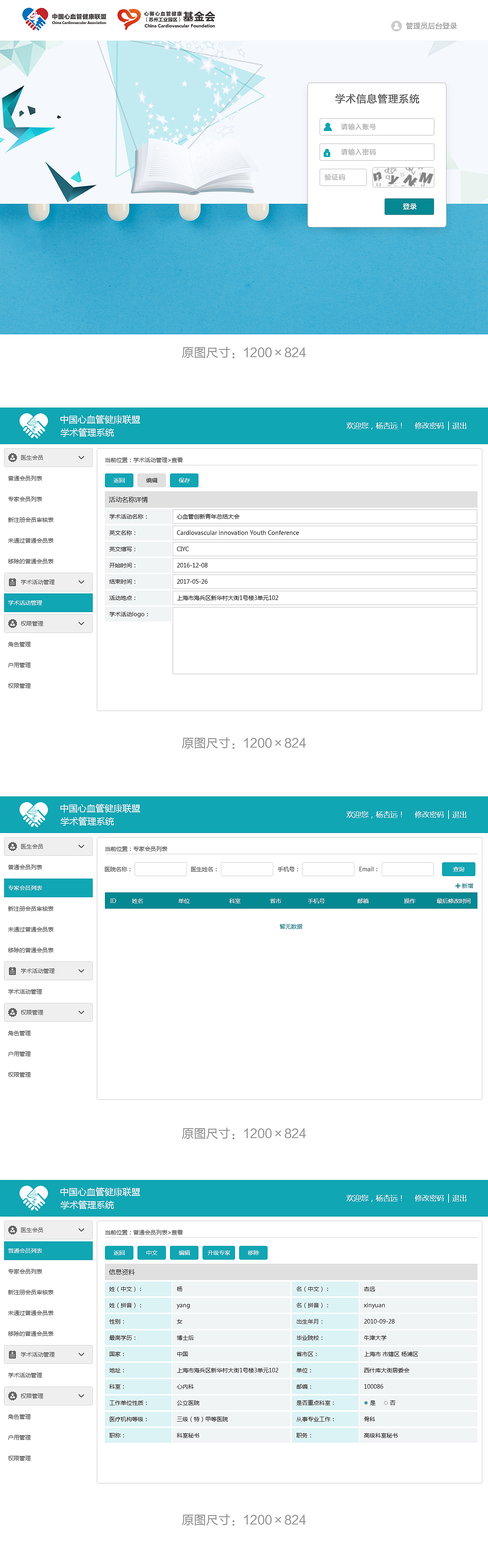Click 修改密码 in the 学术活动管理>查看 page header
The image size is (488, 1568).
coord(429,425)
